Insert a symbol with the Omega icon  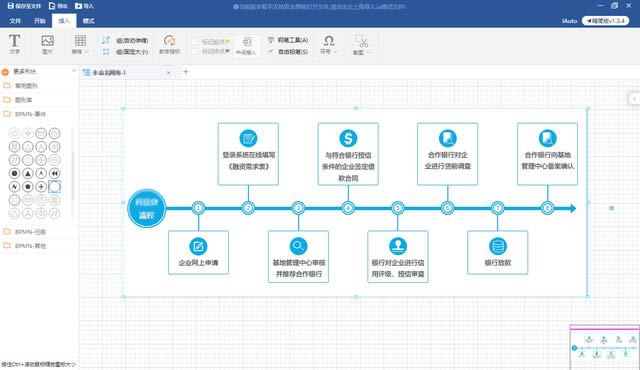click(x=329, y=40)
